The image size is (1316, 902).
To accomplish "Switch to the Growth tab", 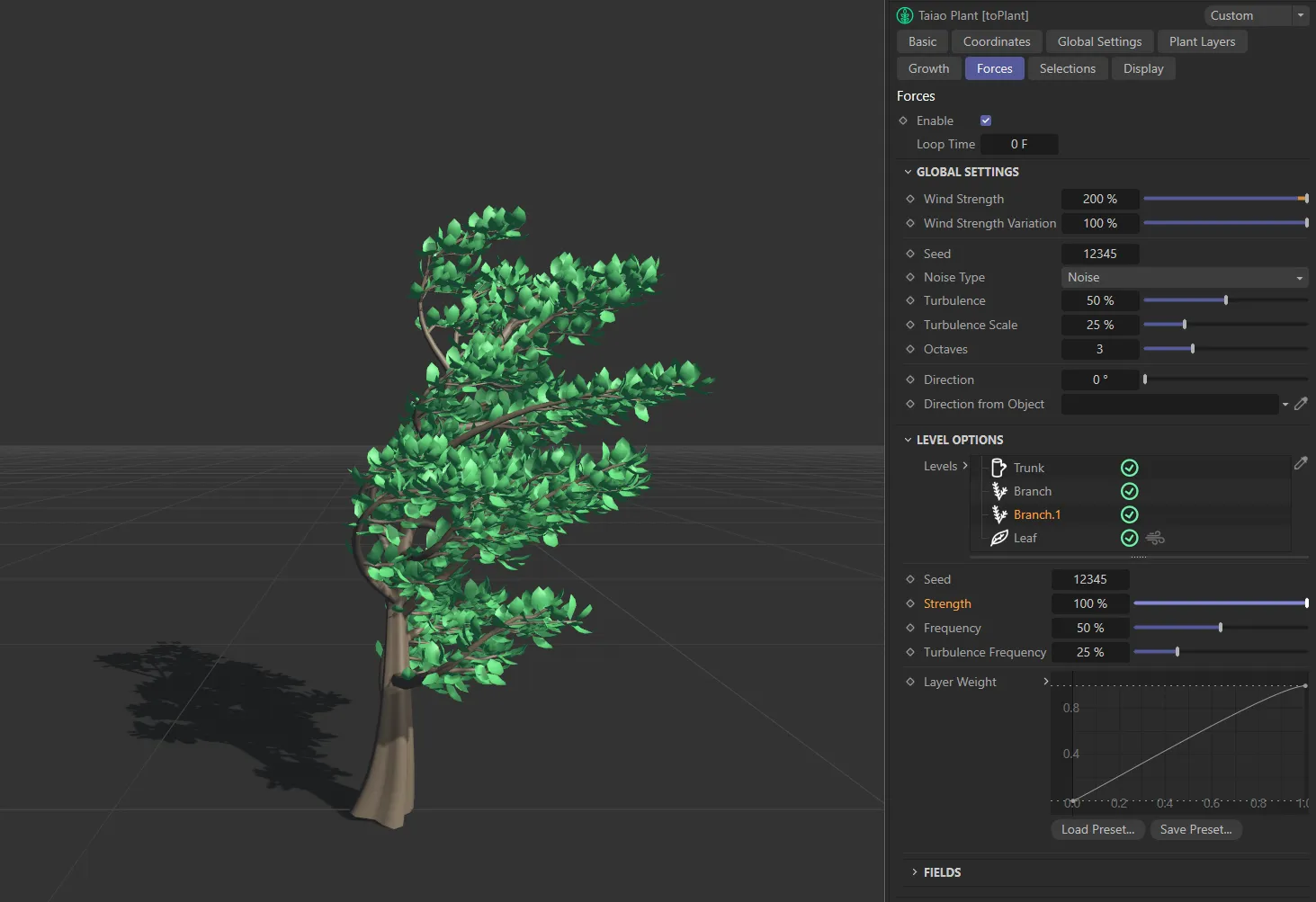I will 927,67.
